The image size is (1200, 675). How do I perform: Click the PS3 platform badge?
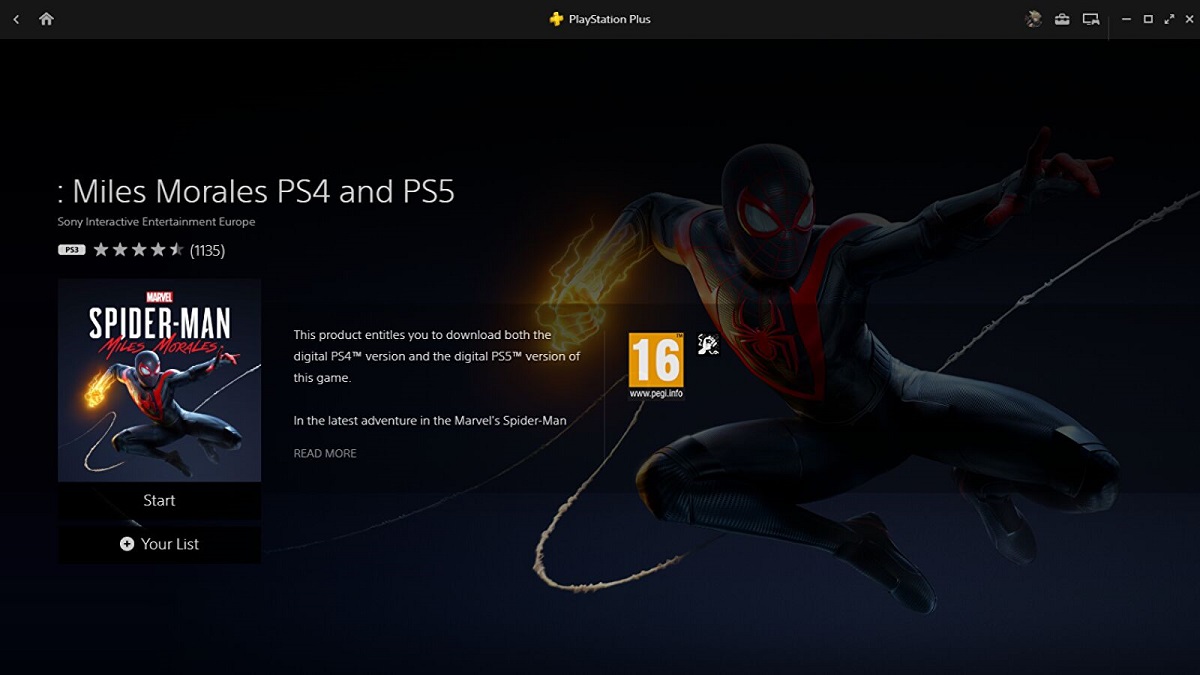[x=72, y=250]
